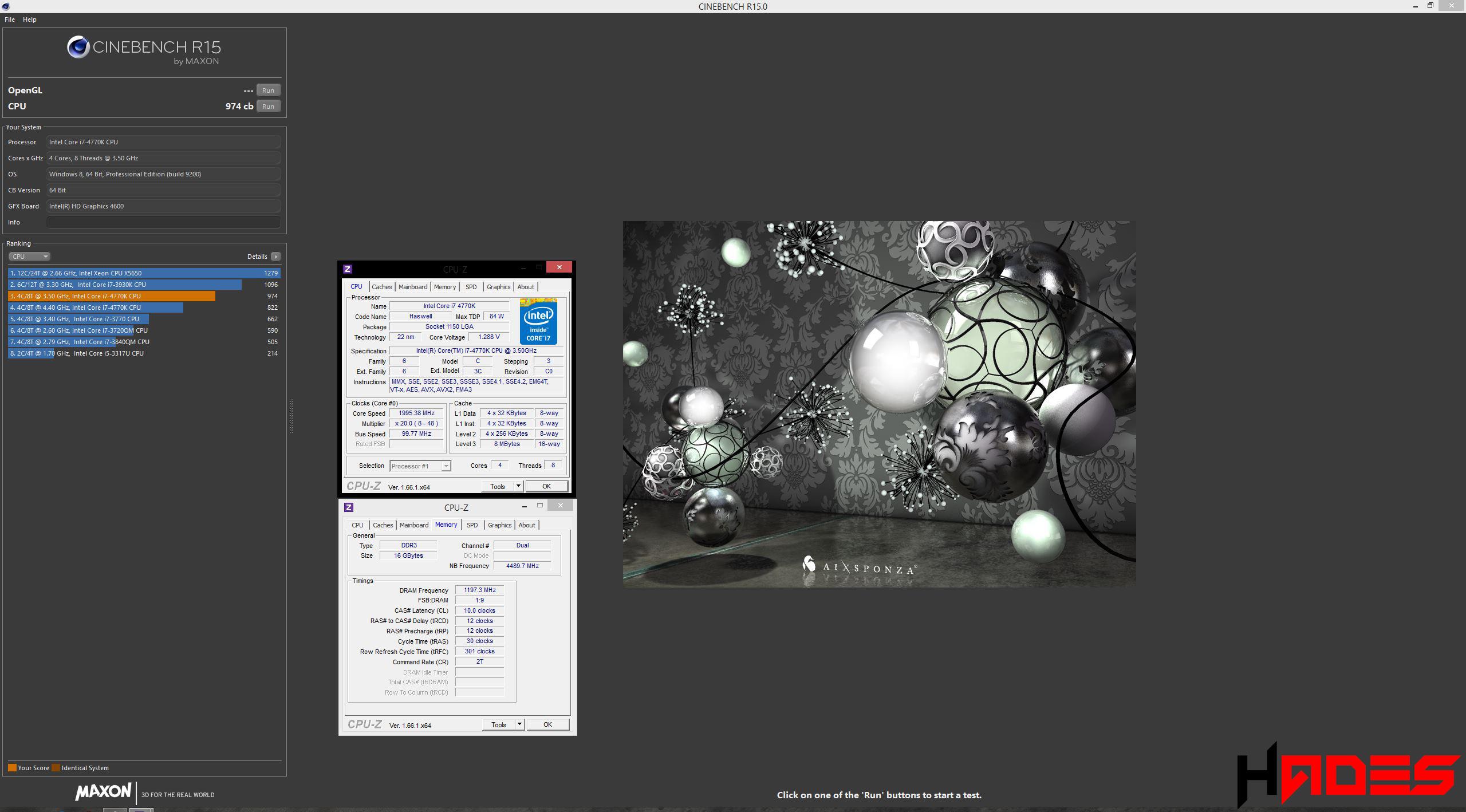The width and height of the screenshot is (1466, 812).
Task: Click the Identical System brown legend swatch
Action: (x=56, y=768)
